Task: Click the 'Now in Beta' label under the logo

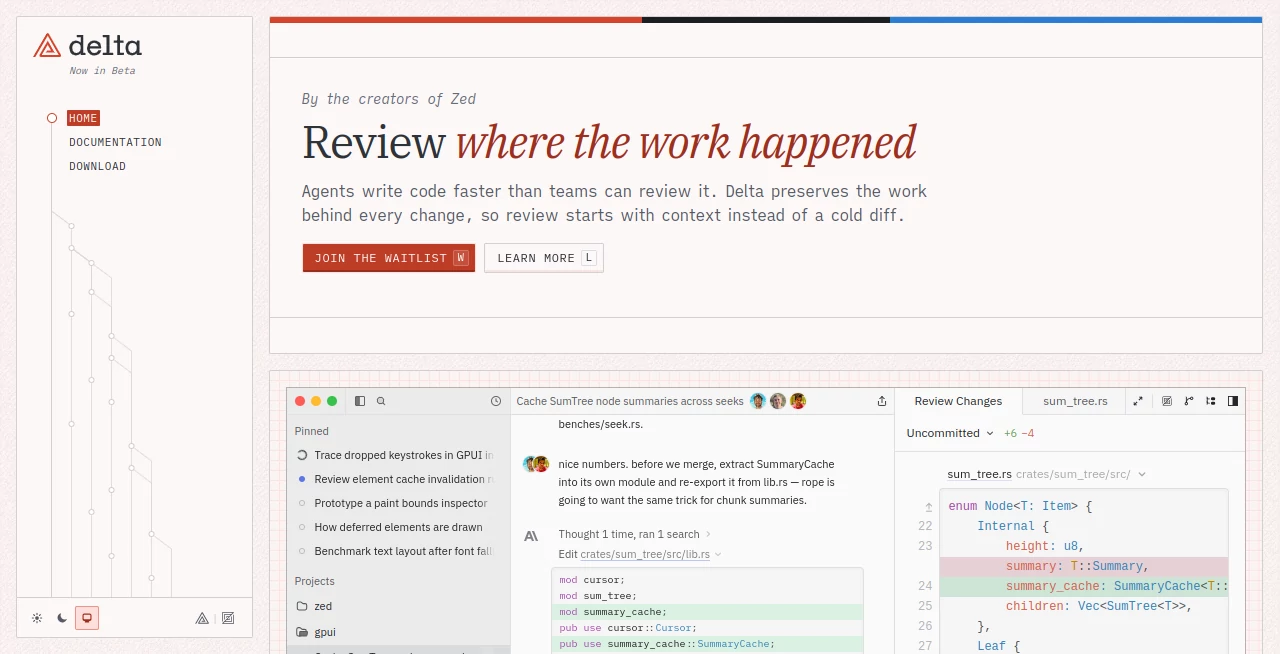Action: 102,71
